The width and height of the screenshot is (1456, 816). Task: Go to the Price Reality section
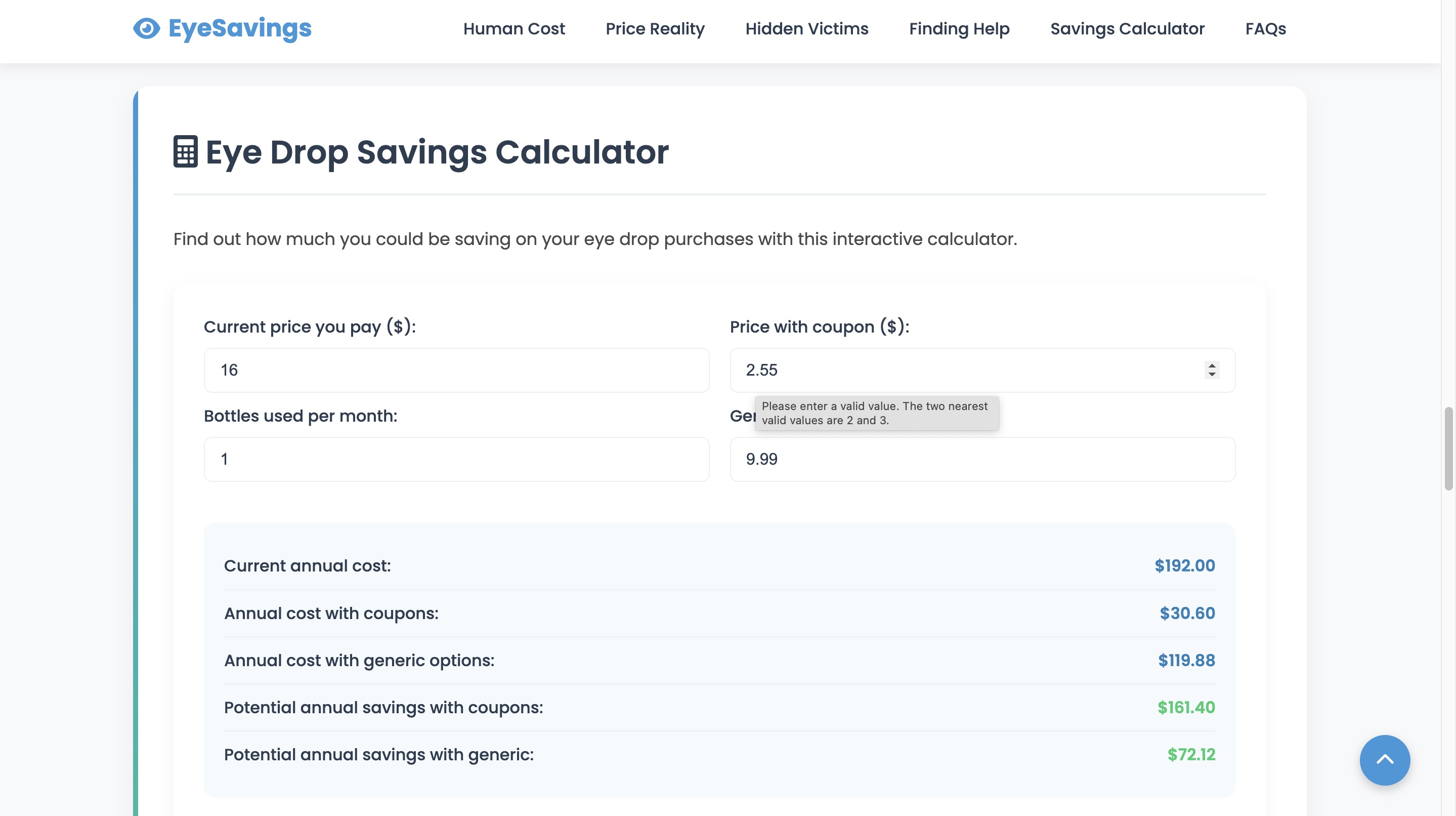point(655,29)
